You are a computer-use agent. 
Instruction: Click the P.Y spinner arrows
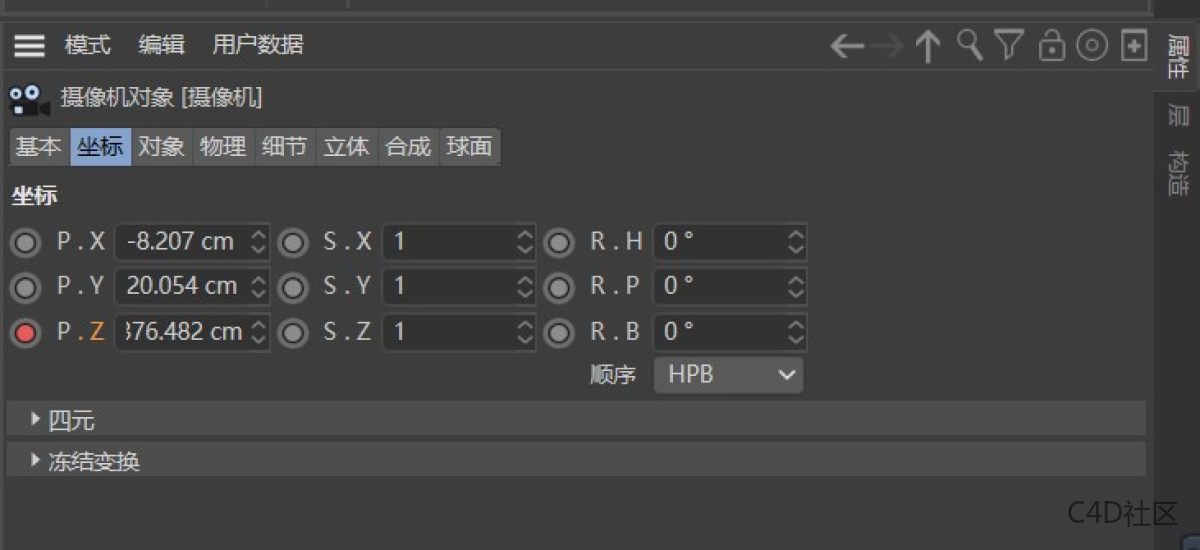(259, 287)
